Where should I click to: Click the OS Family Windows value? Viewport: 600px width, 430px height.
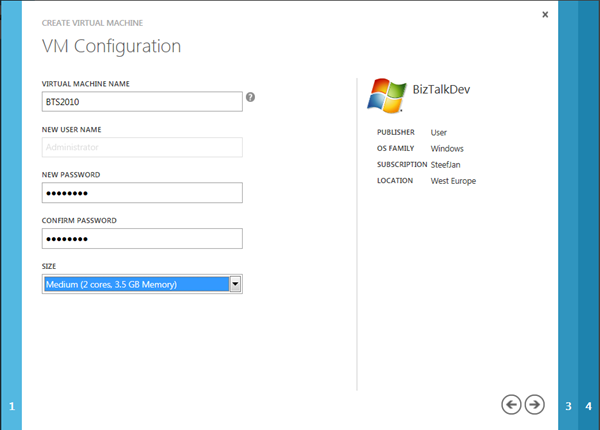pyautogui.click(x=447, y=148)
